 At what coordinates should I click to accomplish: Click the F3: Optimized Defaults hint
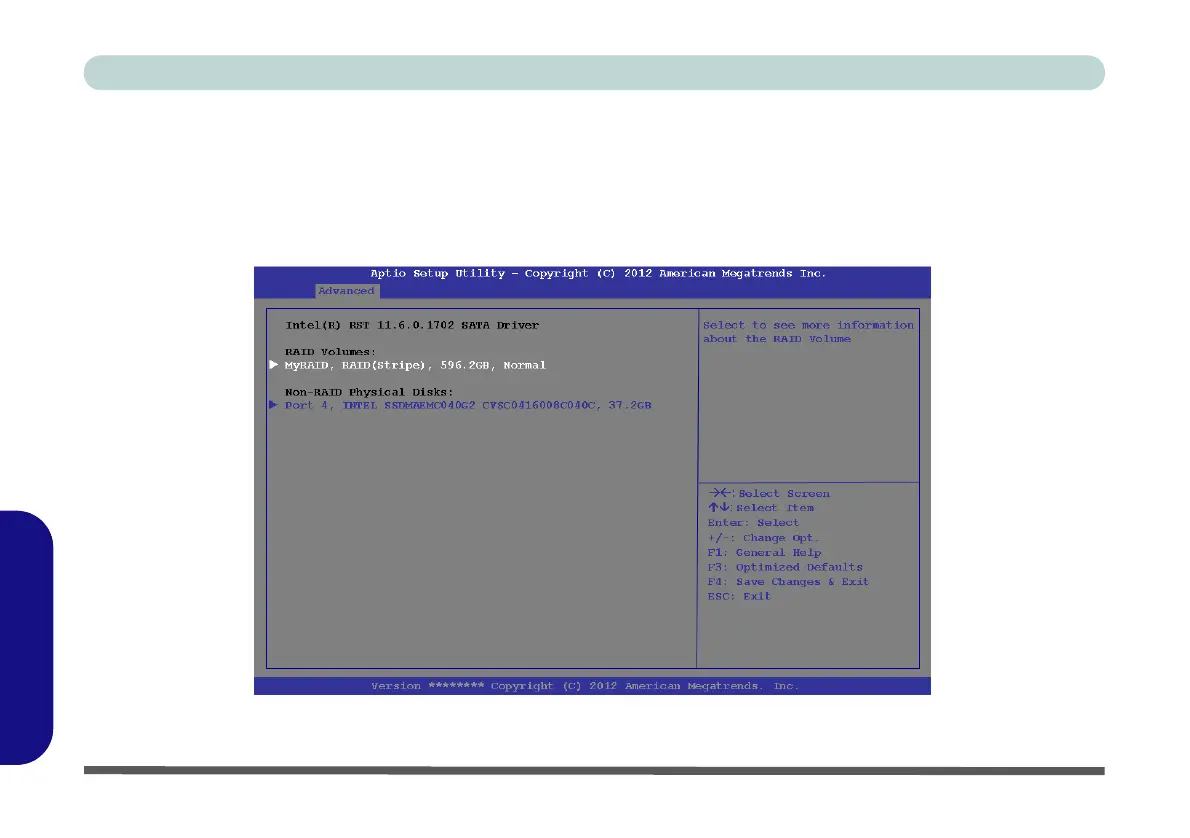point(785,568)
